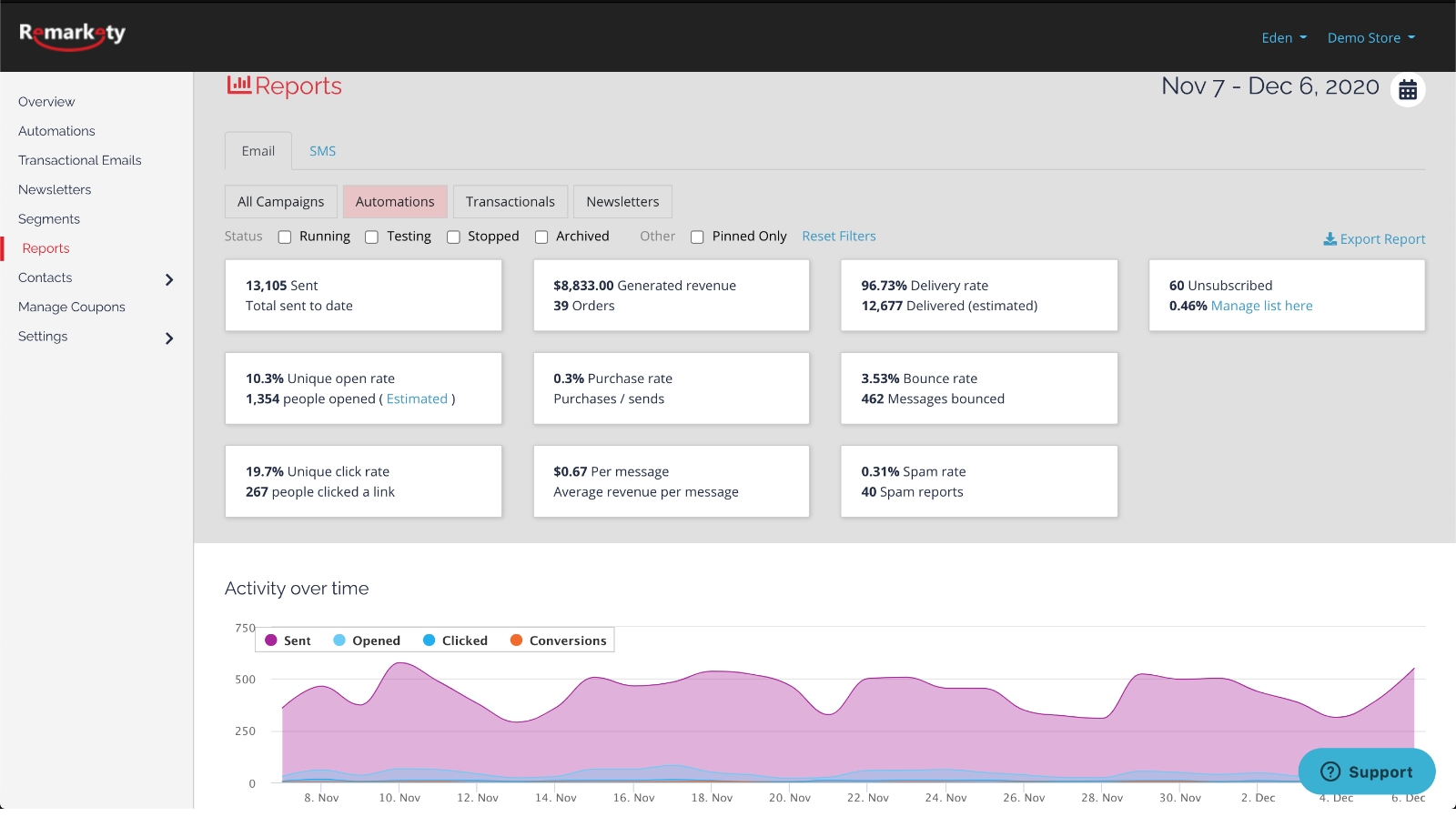
Task: Click the $0.67 Per message card
Action: click(x=672, y=481)
